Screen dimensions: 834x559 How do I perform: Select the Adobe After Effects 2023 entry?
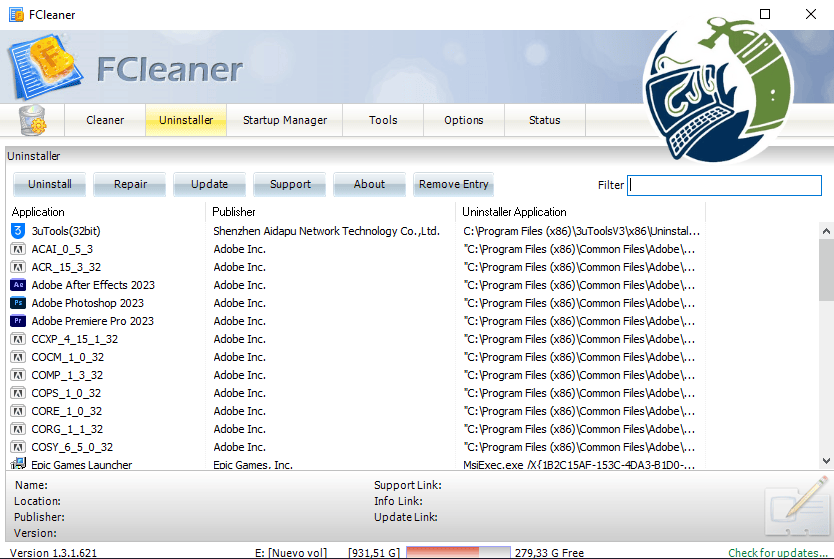pos(93,285)
